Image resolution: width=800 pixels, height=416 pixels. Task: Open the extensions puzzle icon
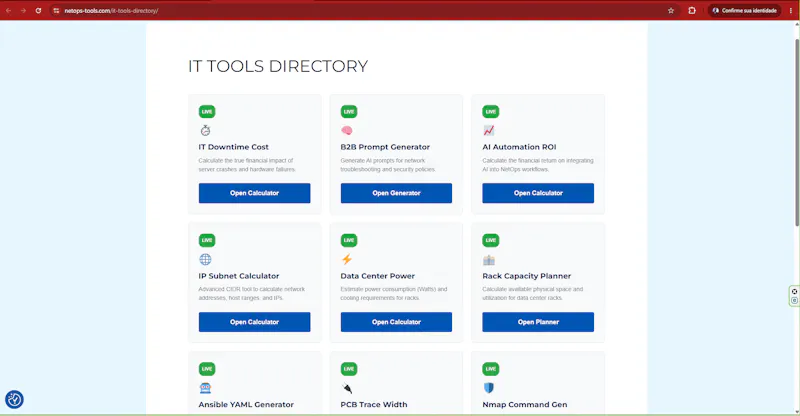click(x=692, y=10)
